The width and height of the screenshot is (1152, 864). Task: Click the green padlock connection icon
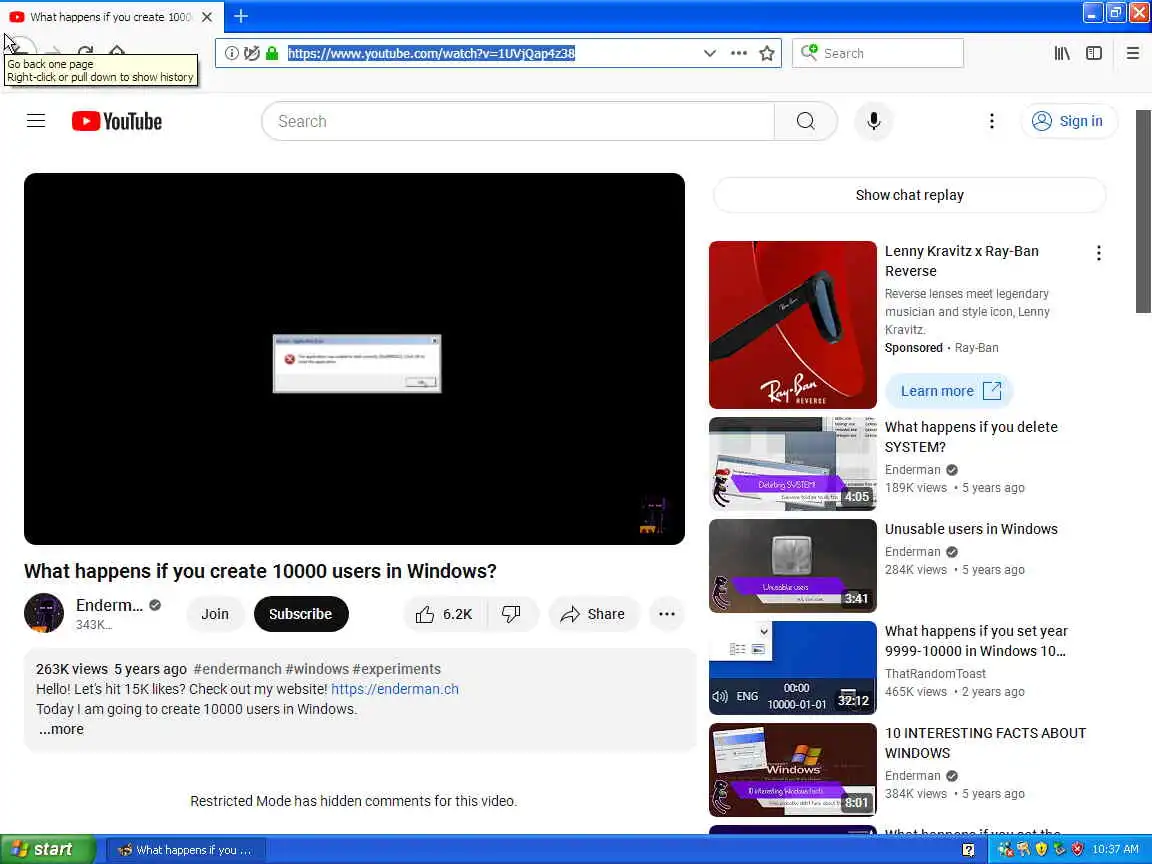pos(272,53)
